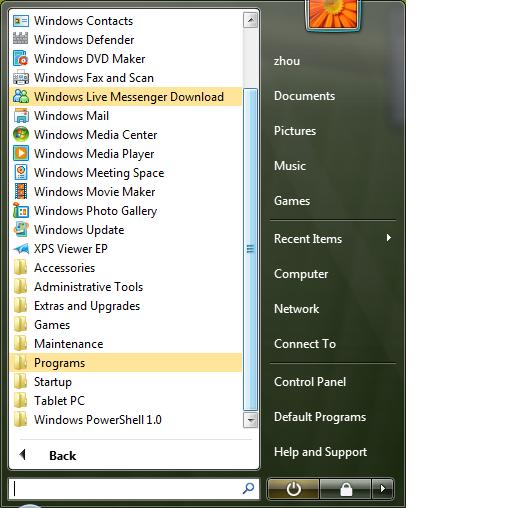Open Network from the Start menu
The image size is (512, 508).
(x=296, y=309)
